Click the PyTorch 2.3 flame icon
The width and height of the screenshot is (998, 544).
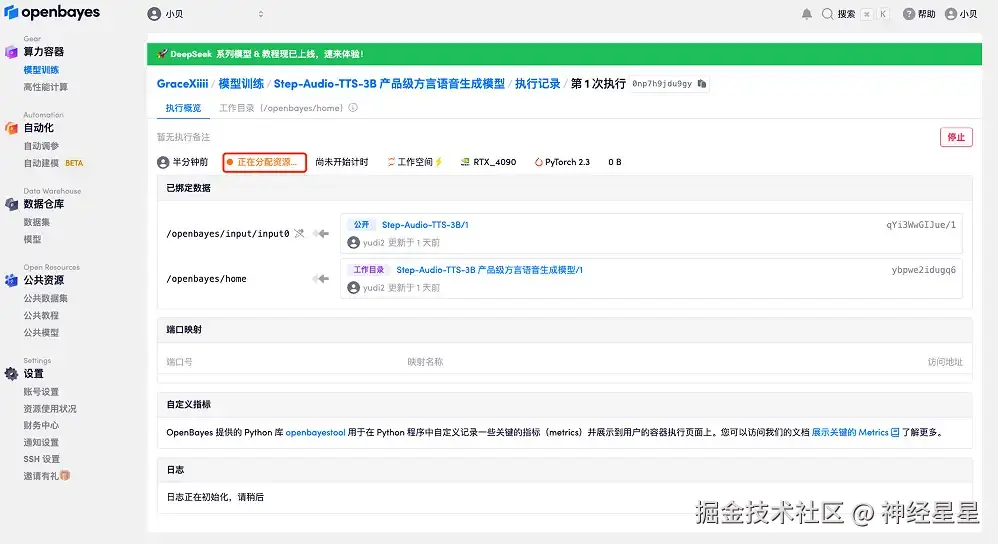pyautogui.click(x=538, y=162)
